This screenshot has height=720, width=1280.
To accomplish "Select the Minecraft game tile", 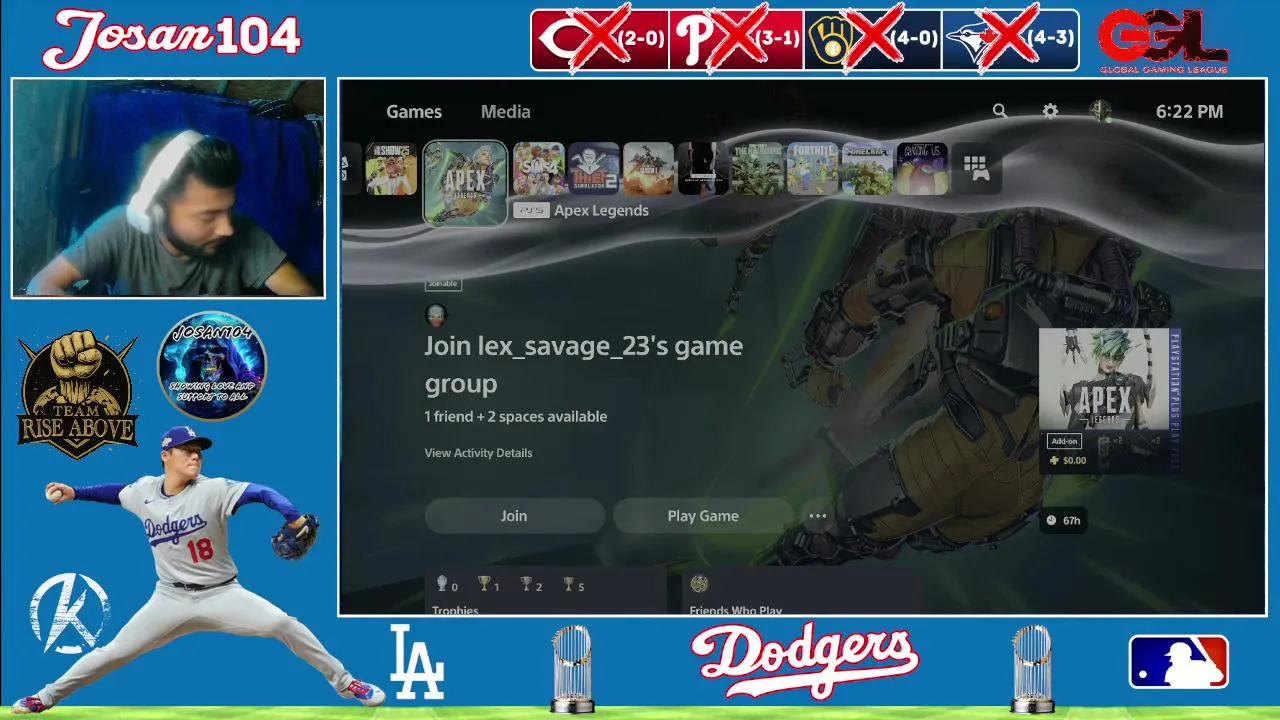I will (x=867, y=168).
